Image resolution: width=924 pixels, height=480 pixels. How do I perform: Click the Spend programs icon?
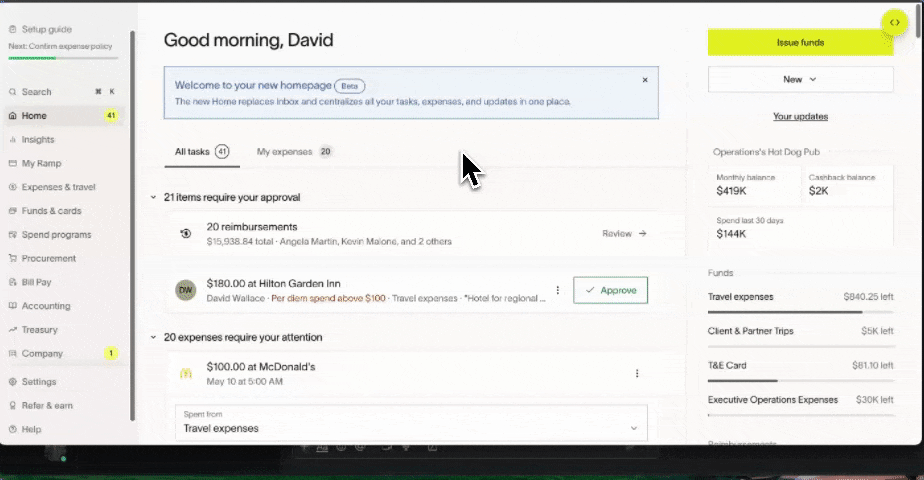tap(13, 234)
